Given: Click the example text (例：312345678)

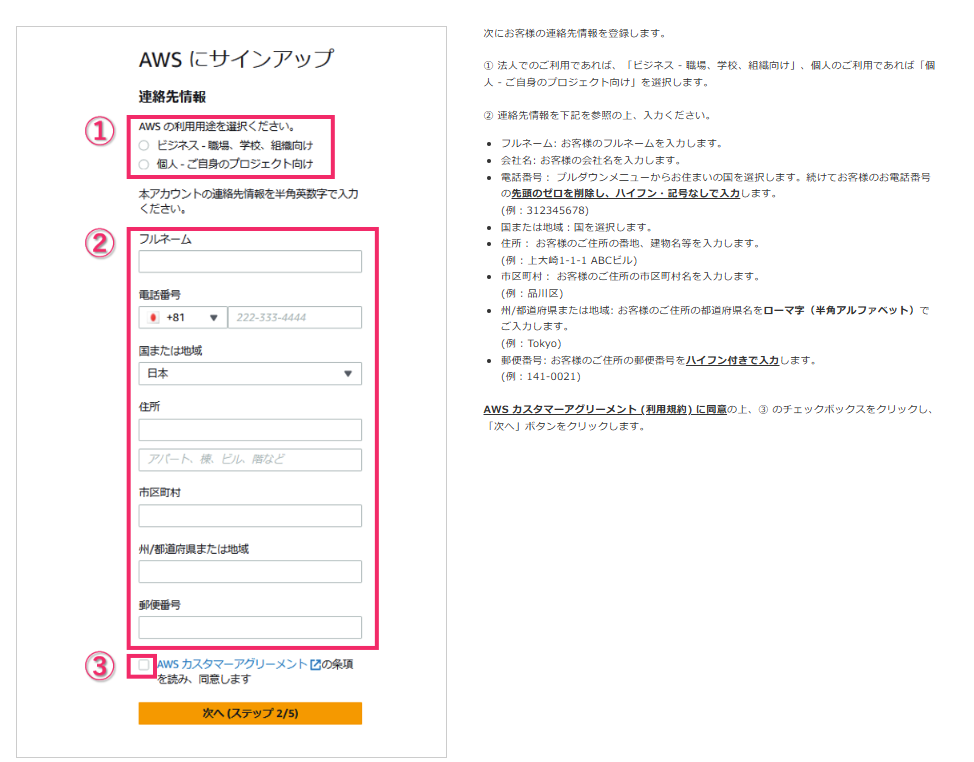Looking at the screenshot, I should pyautogui.click(x=545, y=211).
